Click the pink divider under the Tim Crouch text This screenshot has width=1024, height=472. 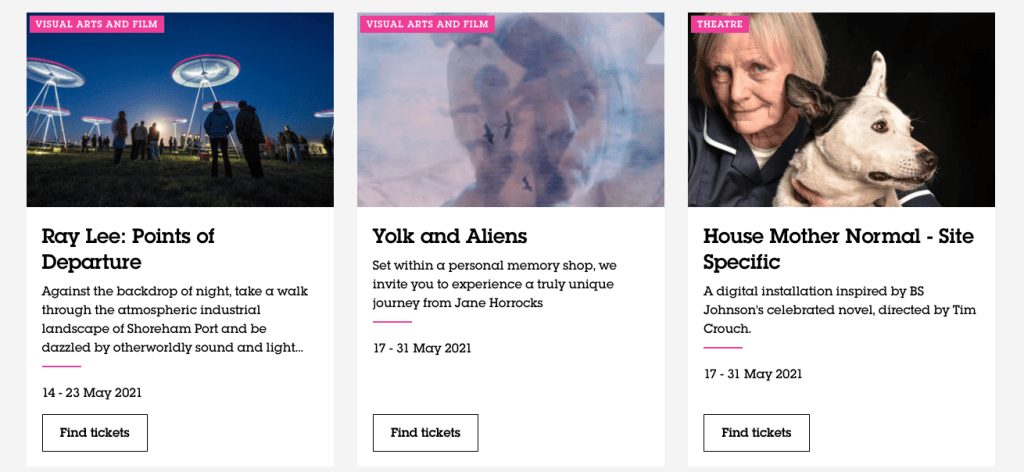(723, 348)
